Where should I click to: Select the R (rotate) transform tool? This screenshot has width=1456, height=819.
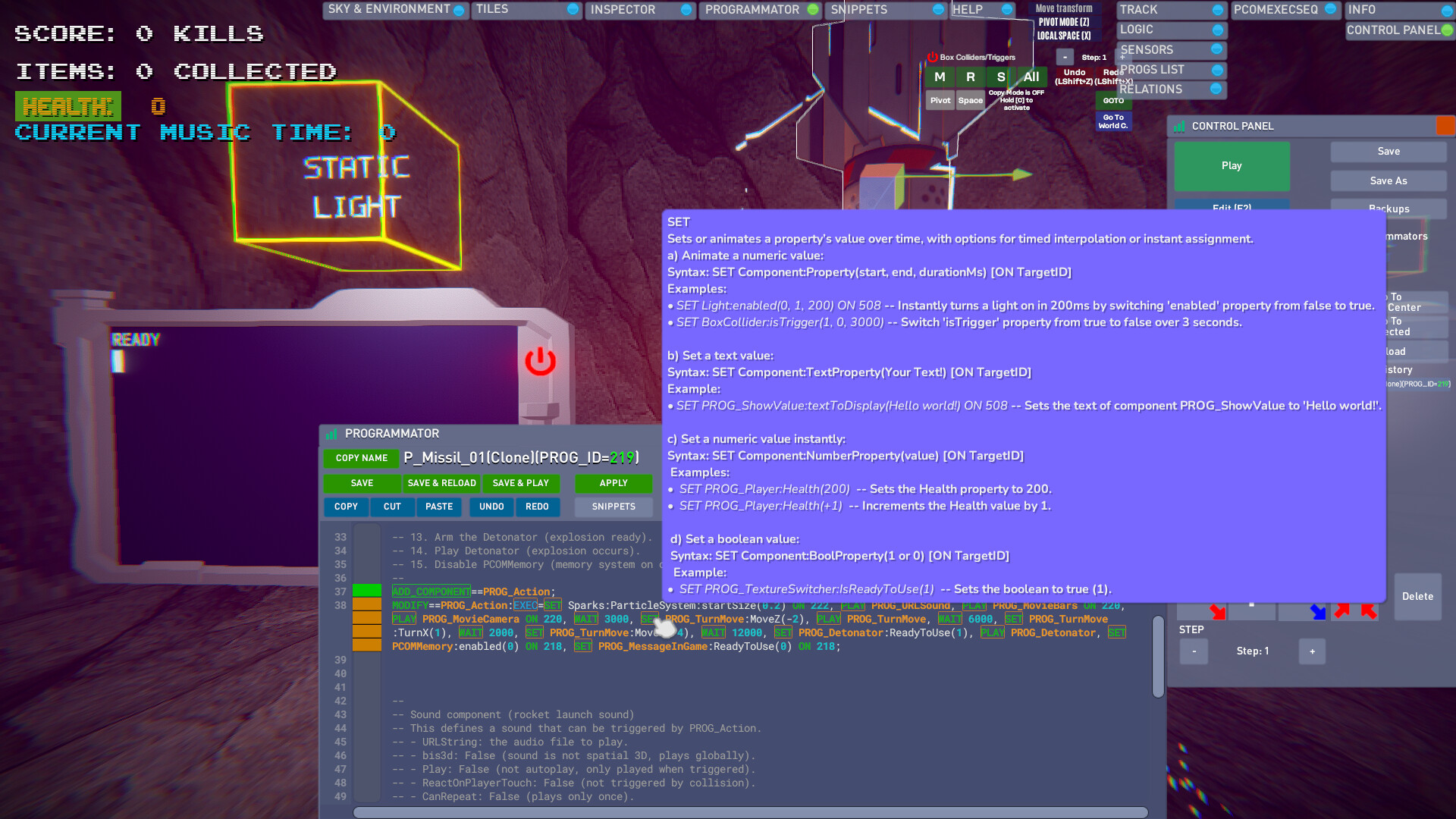(970, 77)
